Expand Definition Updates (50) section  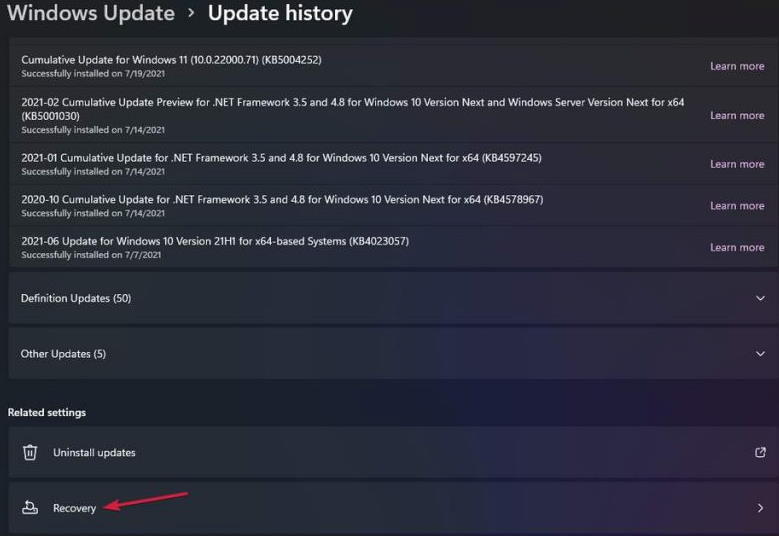393,298
